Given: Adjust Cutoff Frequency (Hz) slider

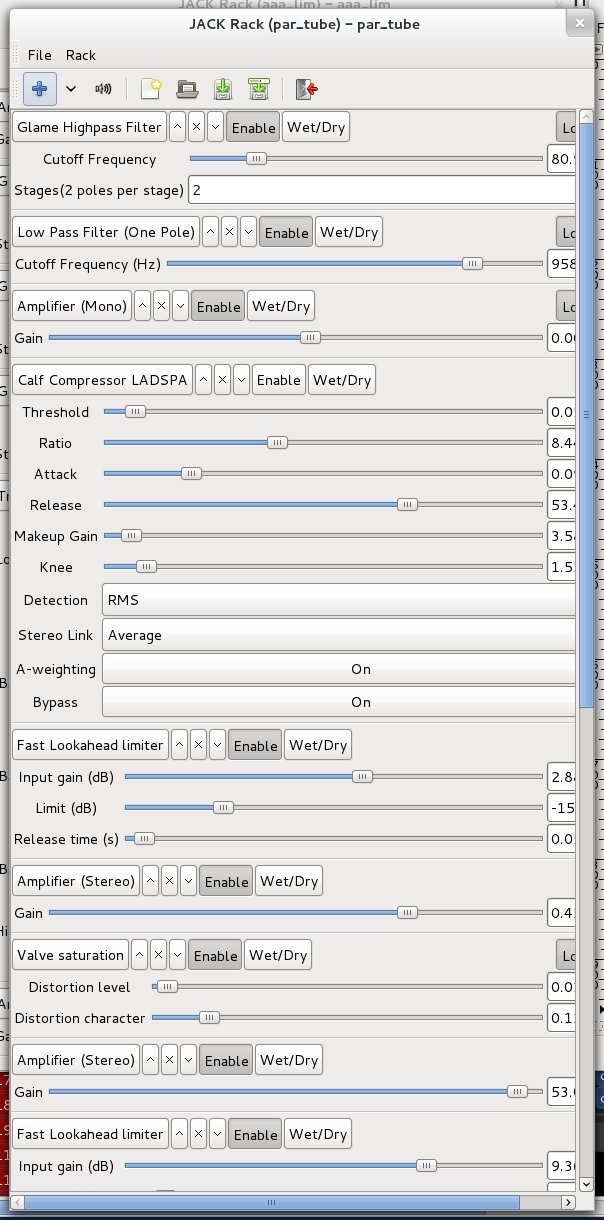Looking at the screenshot, I should 355,264.
